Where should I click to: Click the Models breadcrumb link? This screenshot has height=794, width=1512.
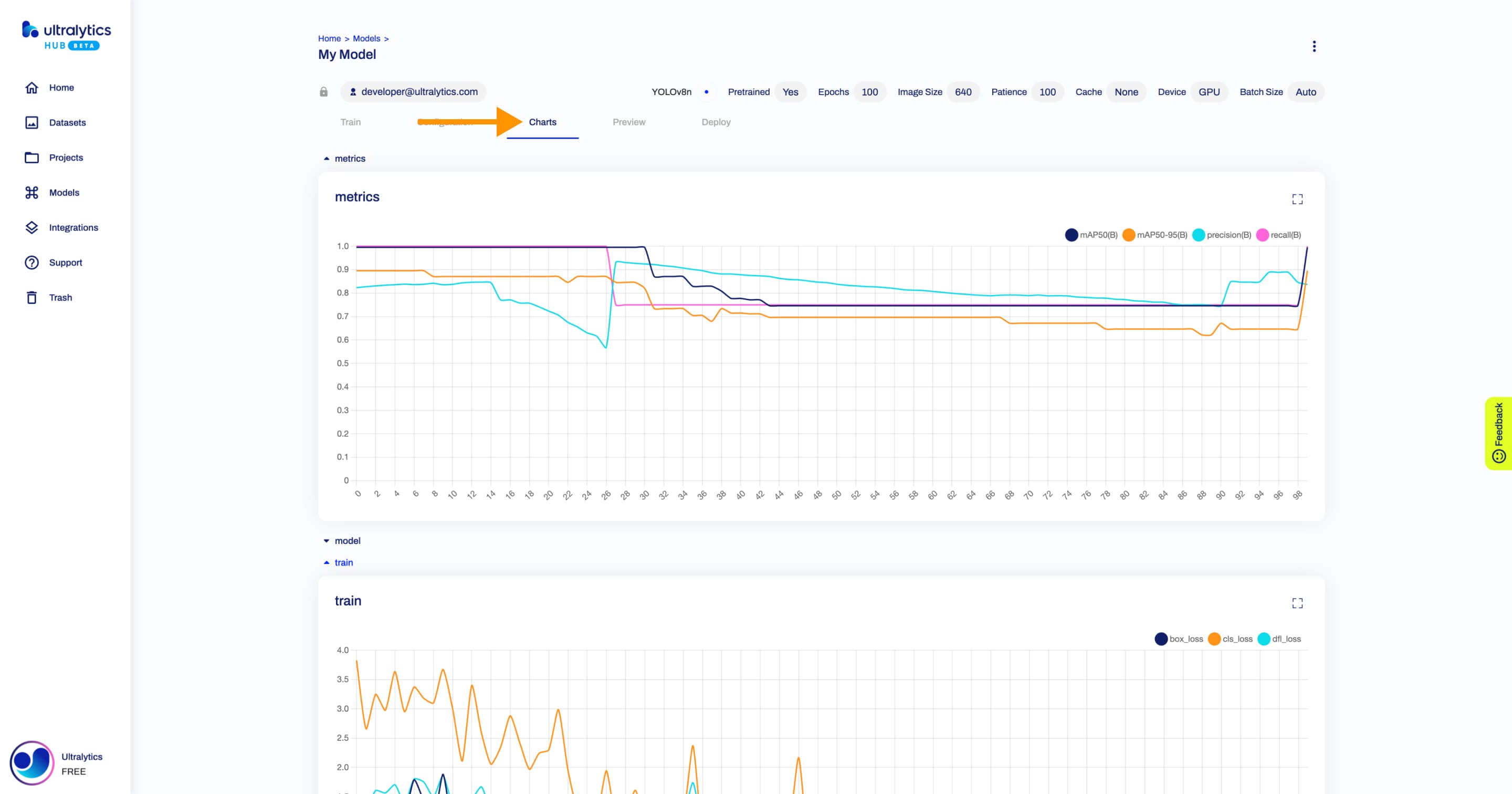[x=366, y=37]
